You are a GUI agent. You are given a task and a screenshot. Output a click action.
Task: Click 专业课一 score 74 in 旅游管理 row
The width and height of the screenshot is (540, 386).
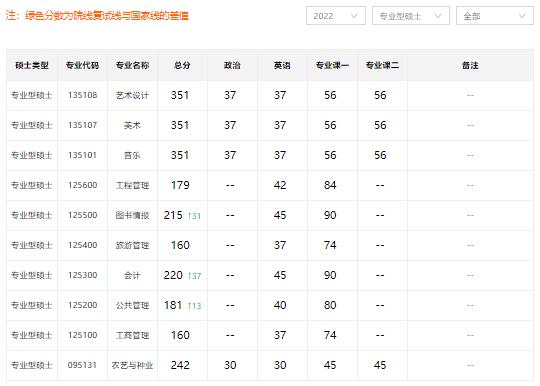tap(330, 245)
